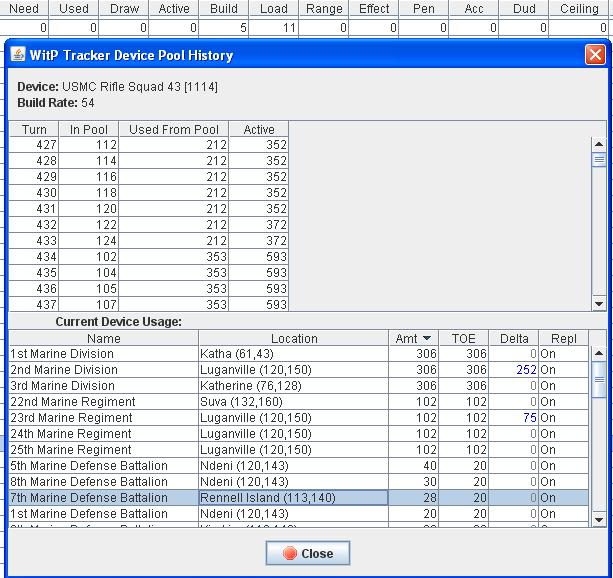The height and width of the screenshot is (578, 613).
Task: Select the 23rd Marine Regiment row
Action: (299, 418)
